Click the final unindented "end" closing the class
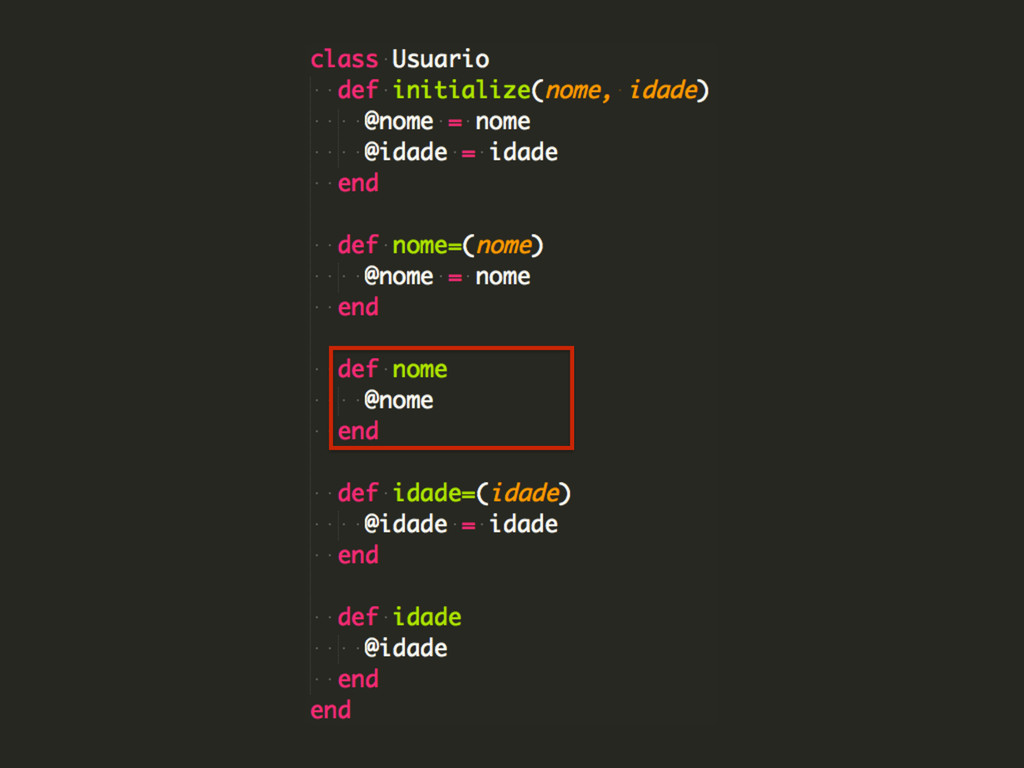The height and width of the screenshot is (768, 1024). tap(330, 711)
